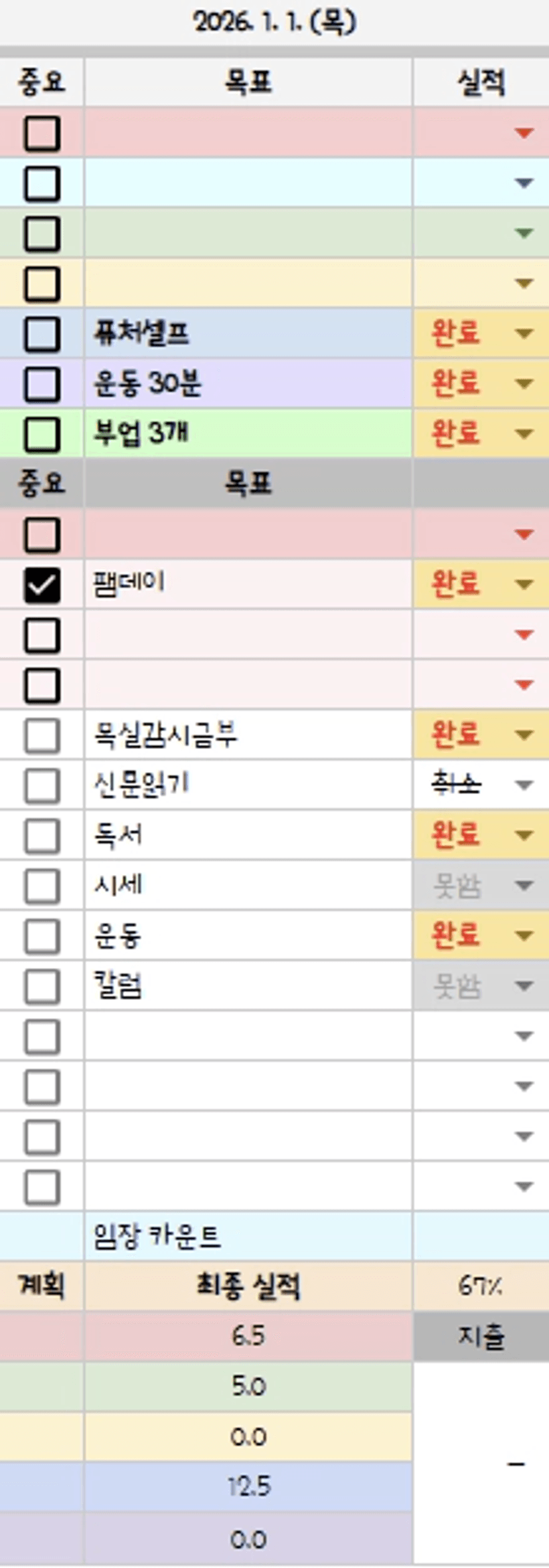Image resolution: width=549 pixels, height=1568 pixels.
Task: Open the status dropdown for 칼럼
Action: coord(524,987)
